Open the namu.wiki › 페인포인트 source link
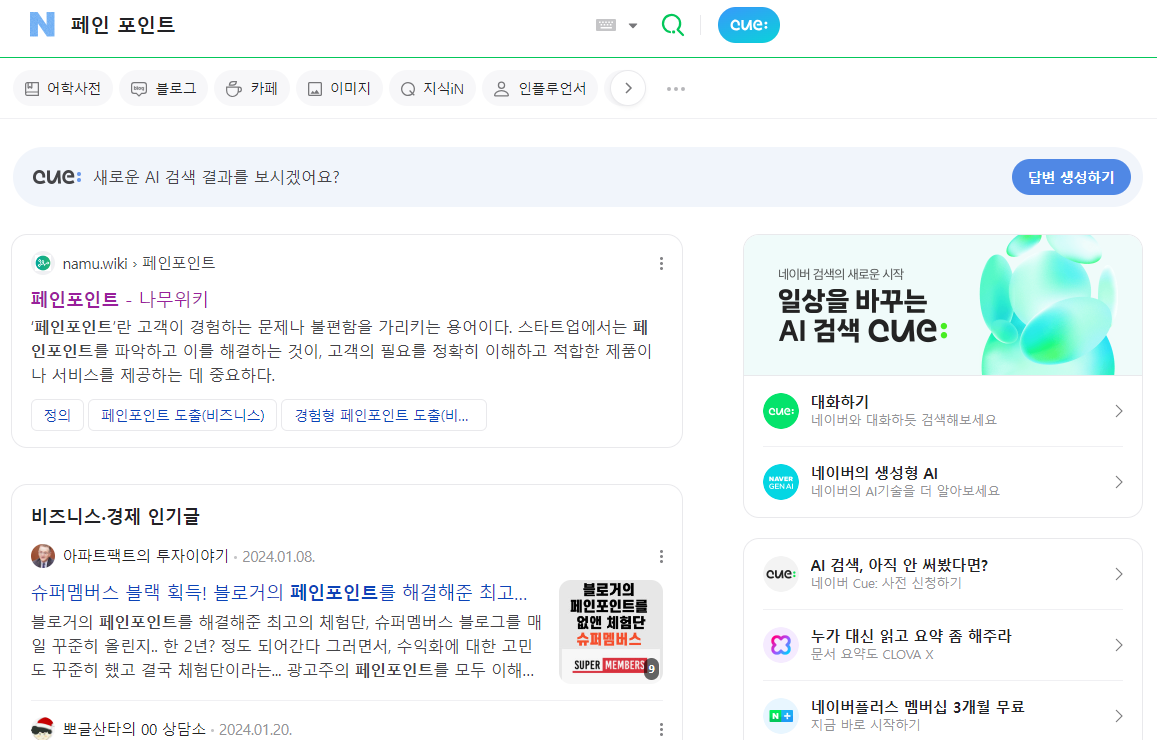Viewport: 1157px width, 740px height. point(139,263)
